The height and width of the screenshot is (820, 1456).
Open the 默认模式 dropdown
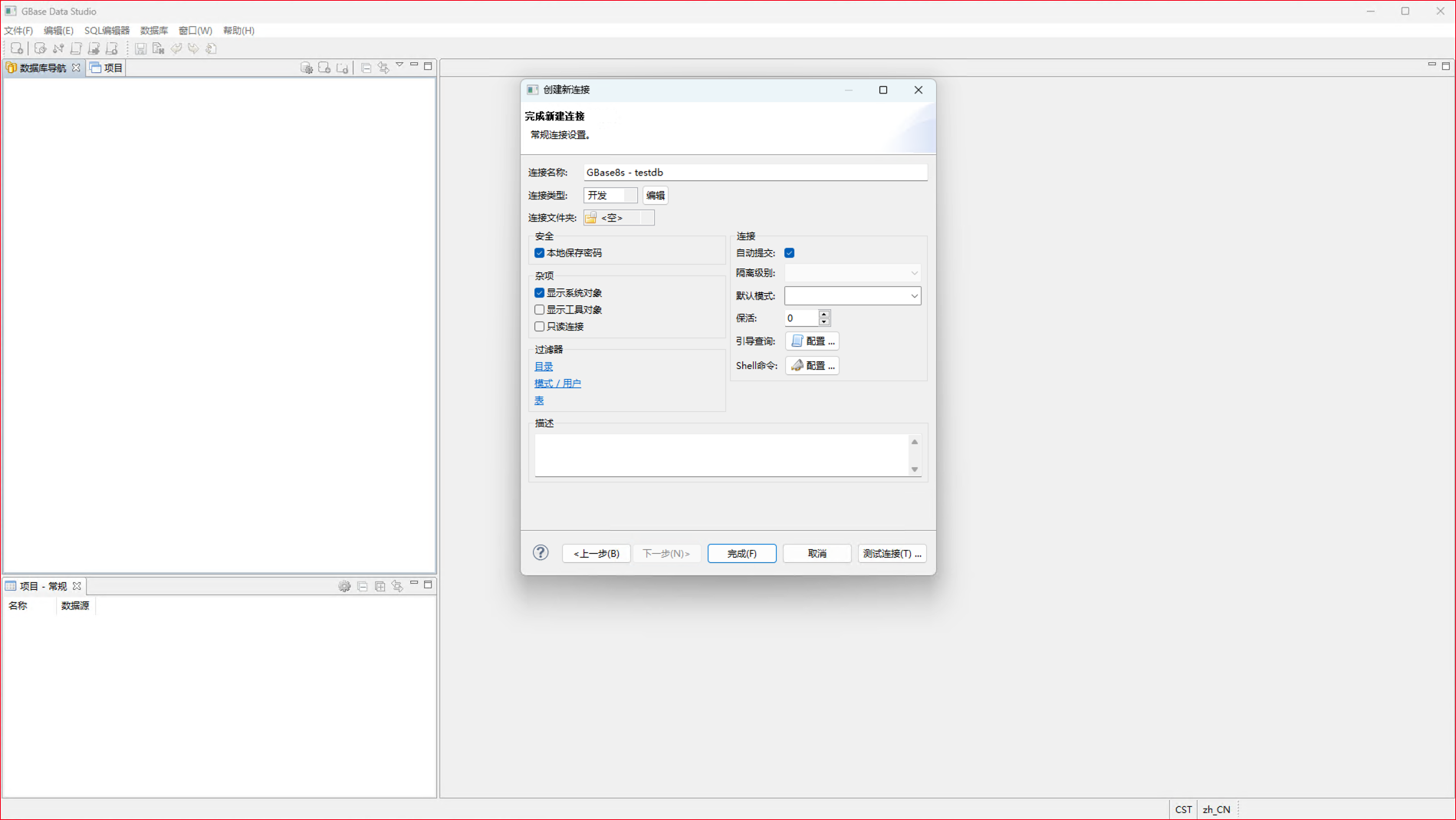click(853, 296)
